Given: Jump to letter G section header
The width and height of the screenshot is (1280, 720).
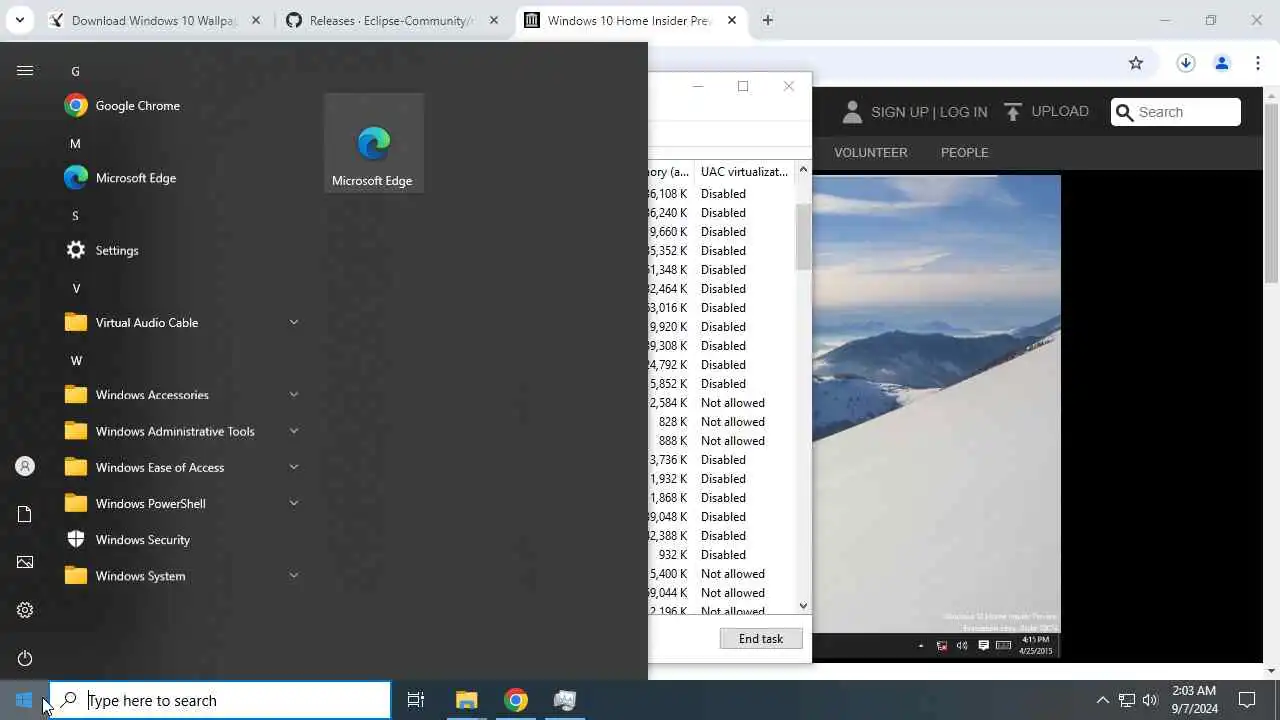Looking at the screenshot, I should pos(75,71).
